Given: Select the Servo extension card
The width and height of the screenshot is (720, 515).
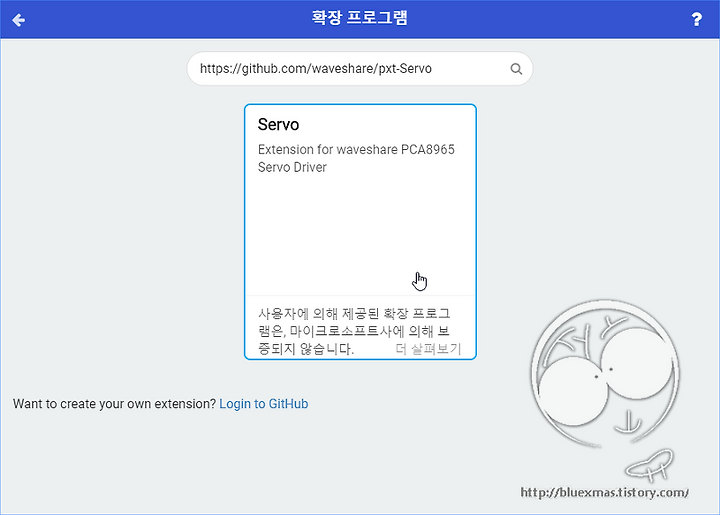Looking at the screenshot, I should point(360,232).
